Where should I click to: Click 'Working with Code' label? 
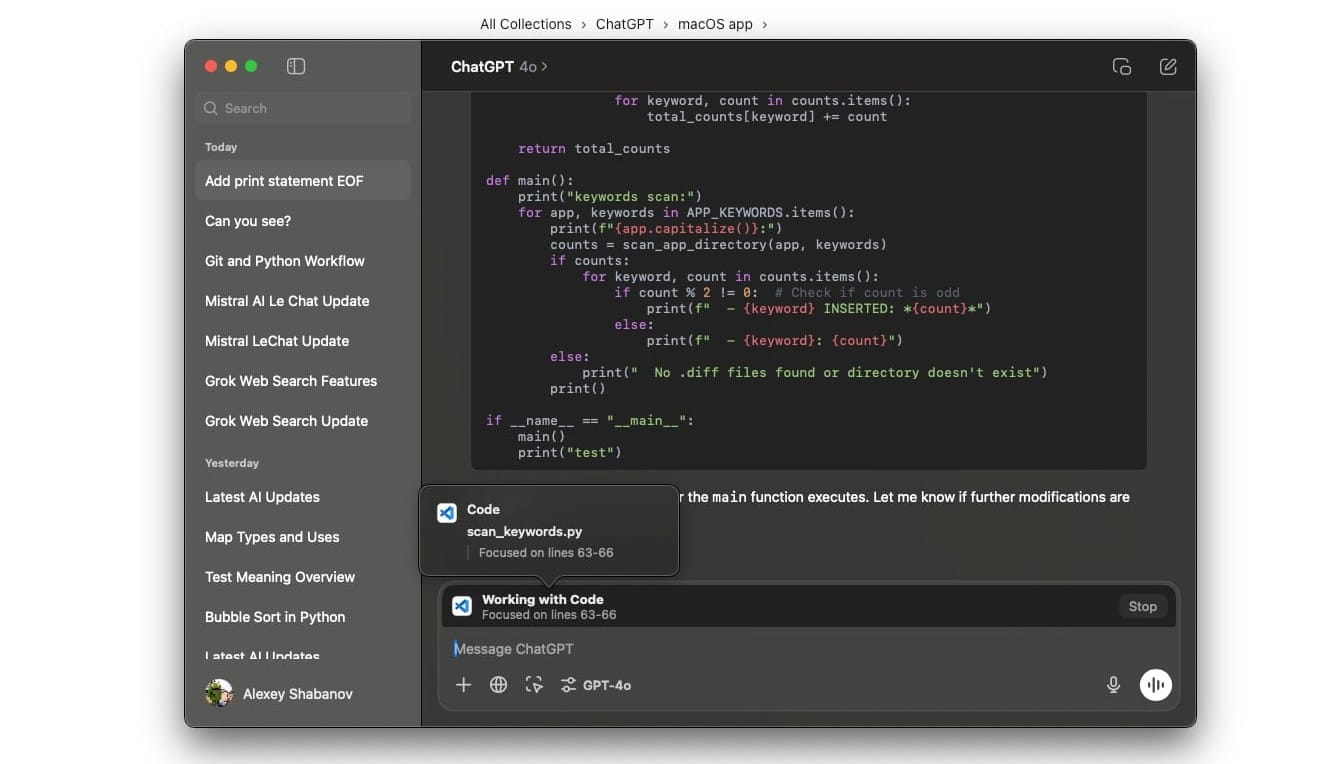542,600
